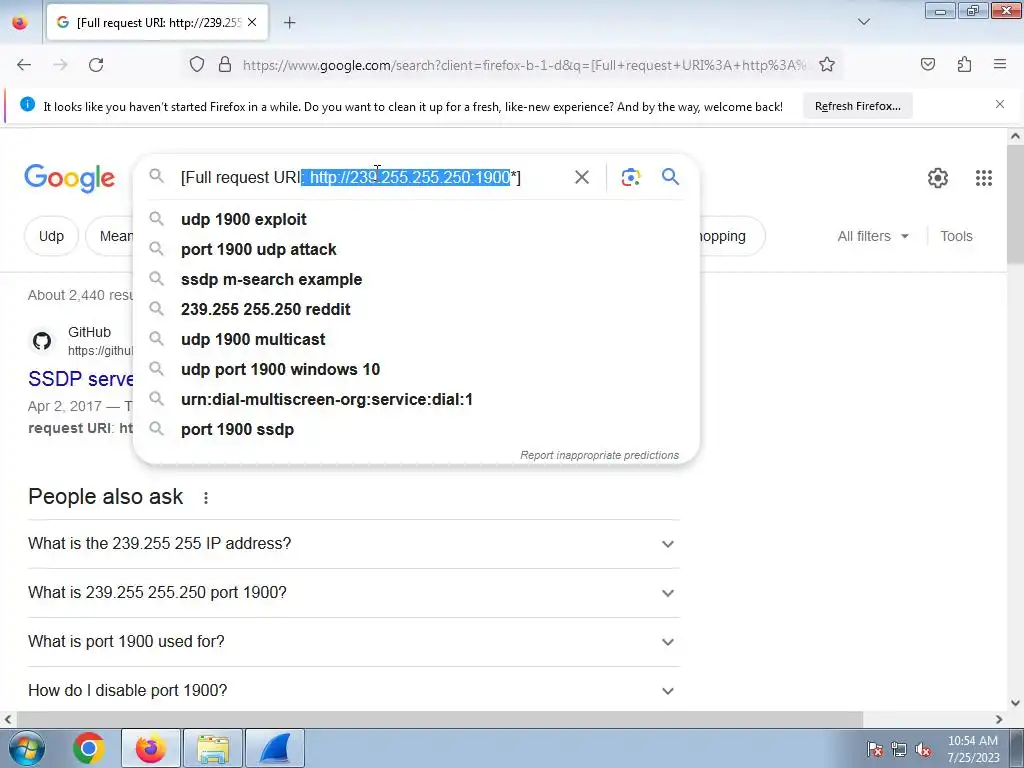
Task: Clear the Google search box text
Action: point(581,177)
